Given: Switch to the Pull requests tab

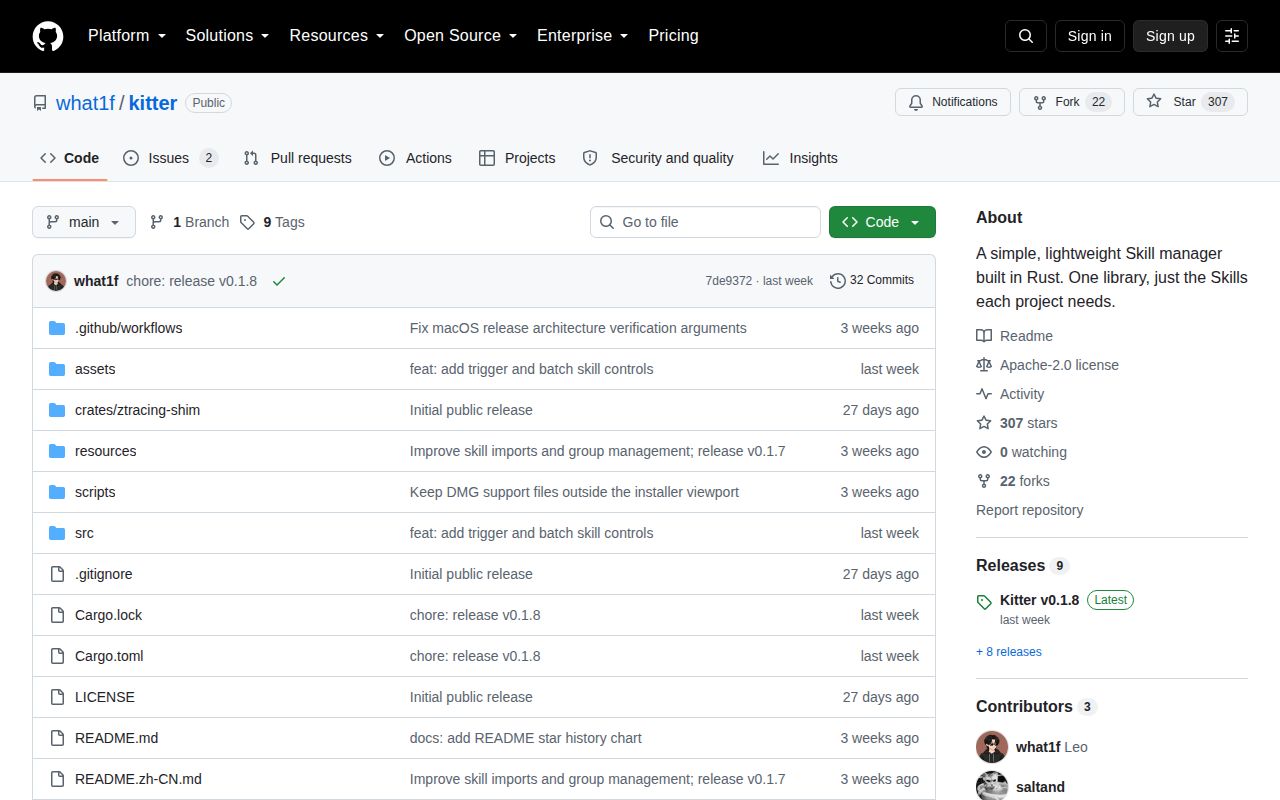Looking at the screenshot, I should point(298,158).
